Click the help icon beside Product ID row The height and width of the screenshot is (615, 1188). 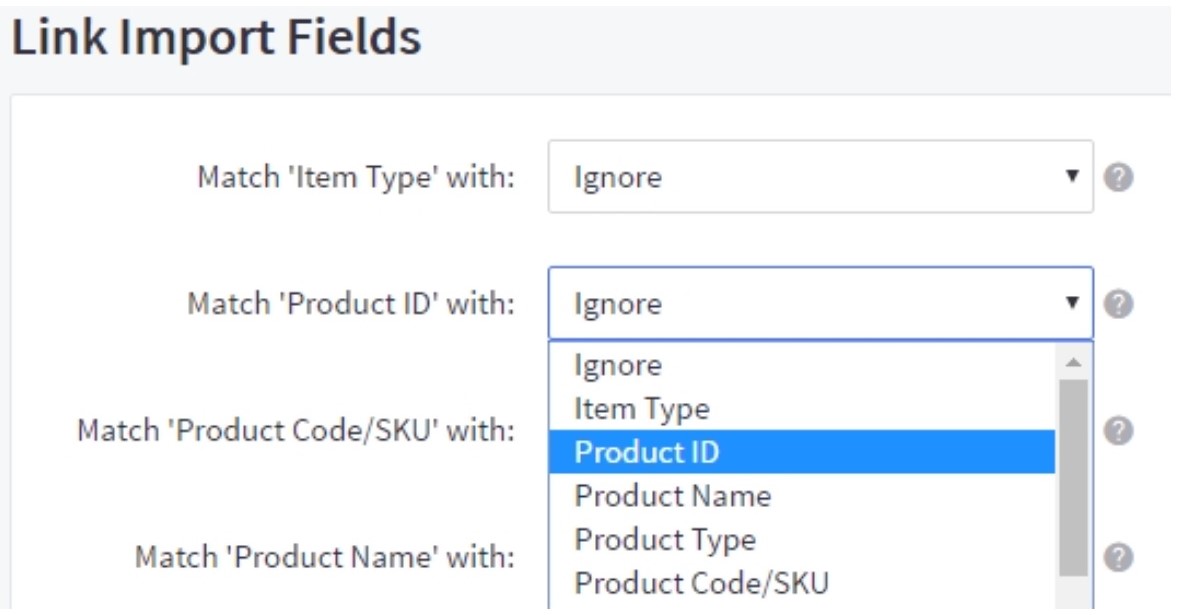[1120, 303]
